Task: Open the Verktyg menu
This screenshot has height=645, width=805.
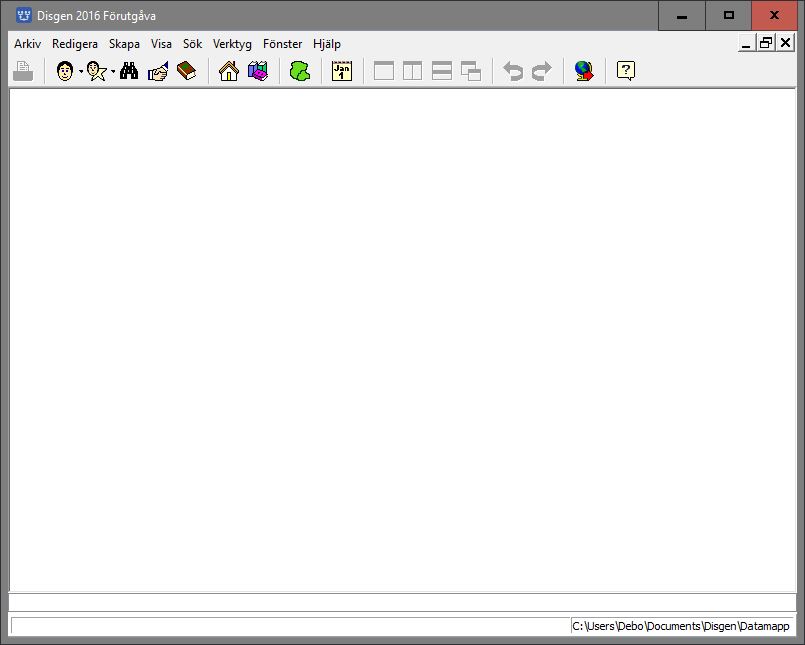Action: (x=233, y=44)
